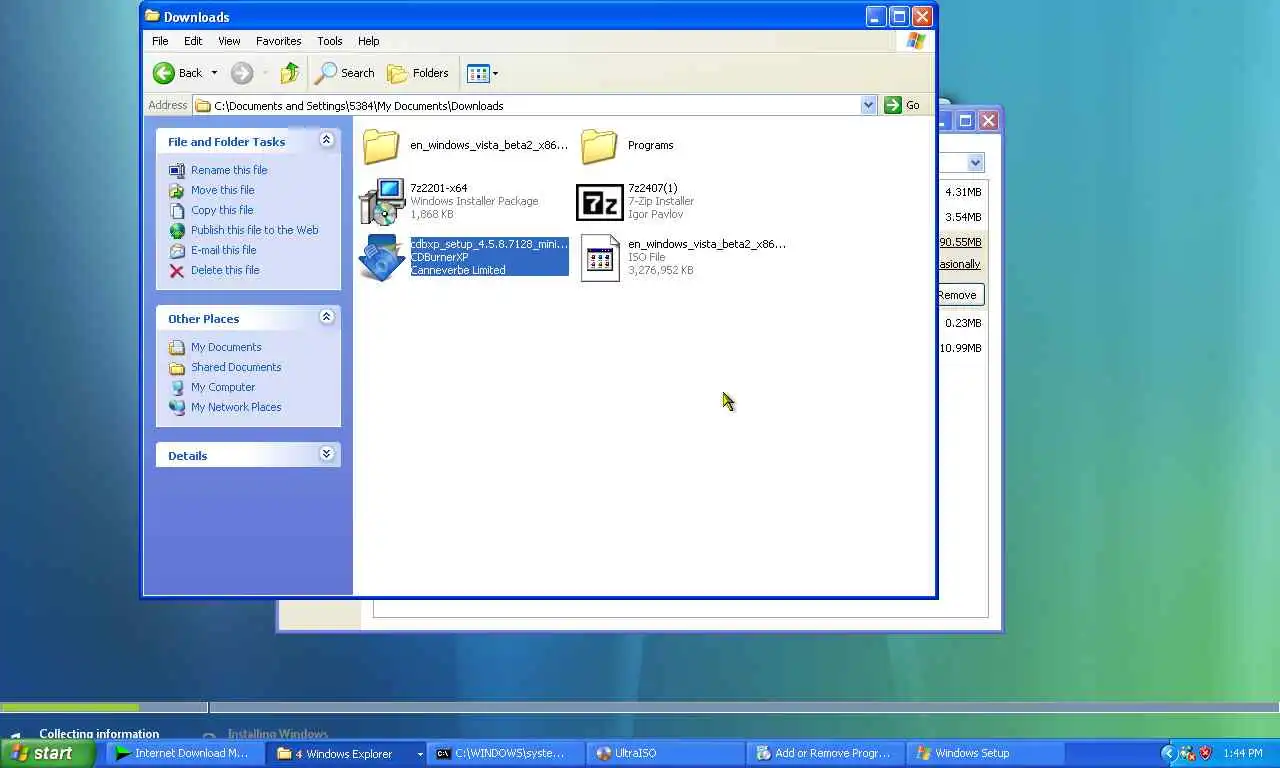Viewport: 1280px width, 768px height.
Task: Switch to UltraISO taskbar button
Action: coord(667,753)
